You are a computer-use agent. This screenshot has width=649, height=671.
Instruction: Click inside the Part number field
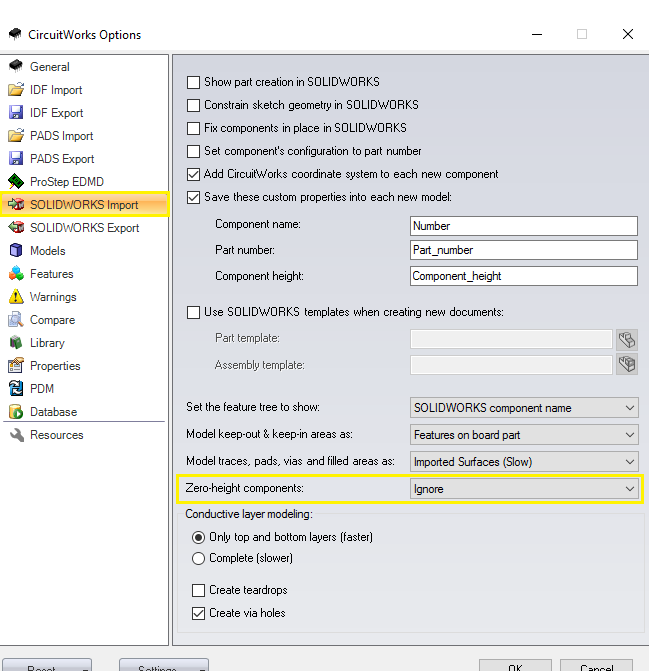524,250
